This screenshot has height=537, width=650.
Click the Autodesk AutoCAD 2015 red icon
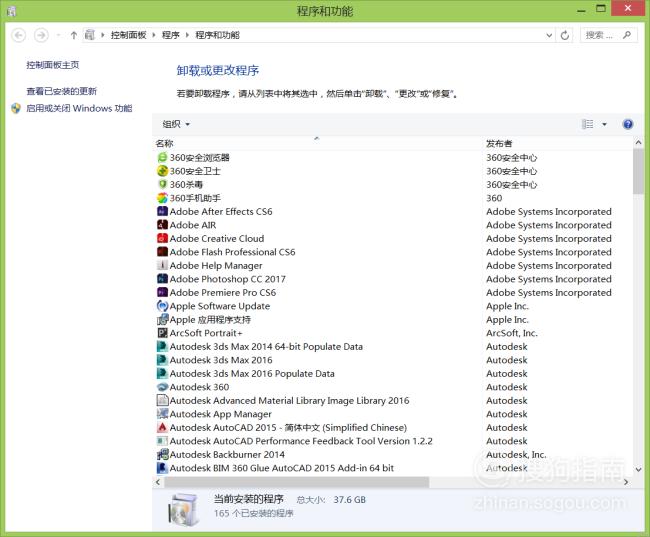(162, 427)
